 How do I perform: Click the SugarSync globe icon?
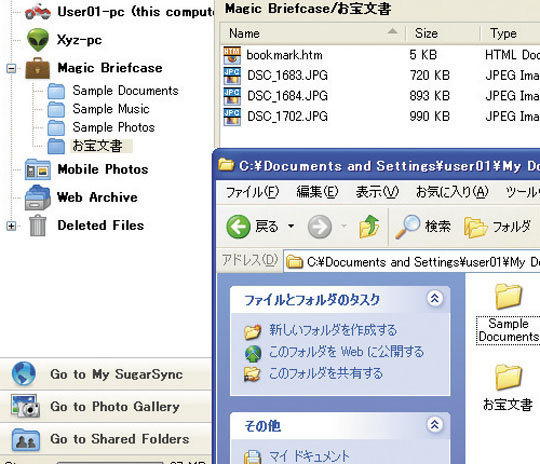(23, 373)
